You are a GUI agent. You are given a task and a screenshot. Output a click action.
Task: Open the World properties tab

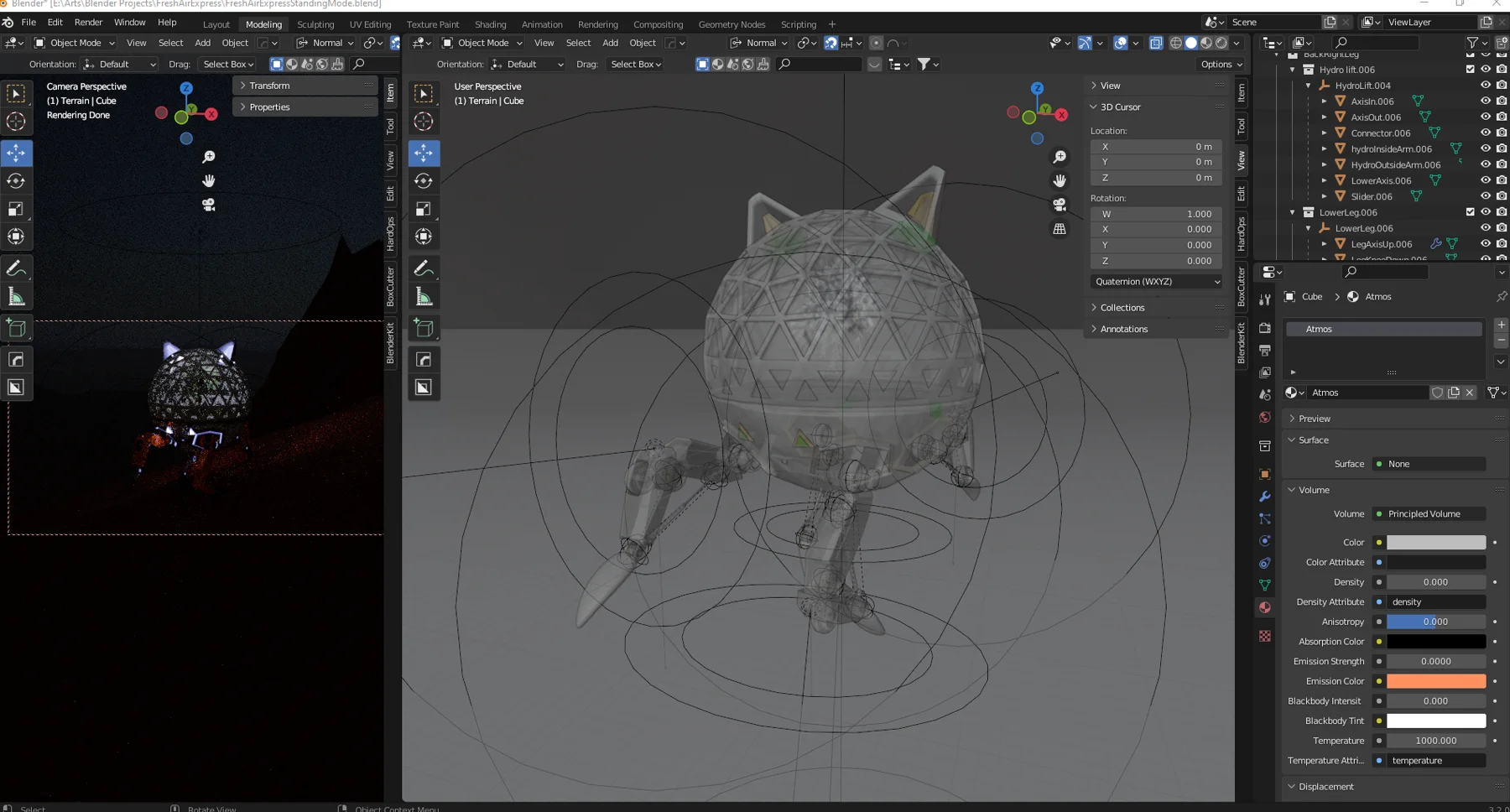pyautogui.click(x=1265, y=417)
